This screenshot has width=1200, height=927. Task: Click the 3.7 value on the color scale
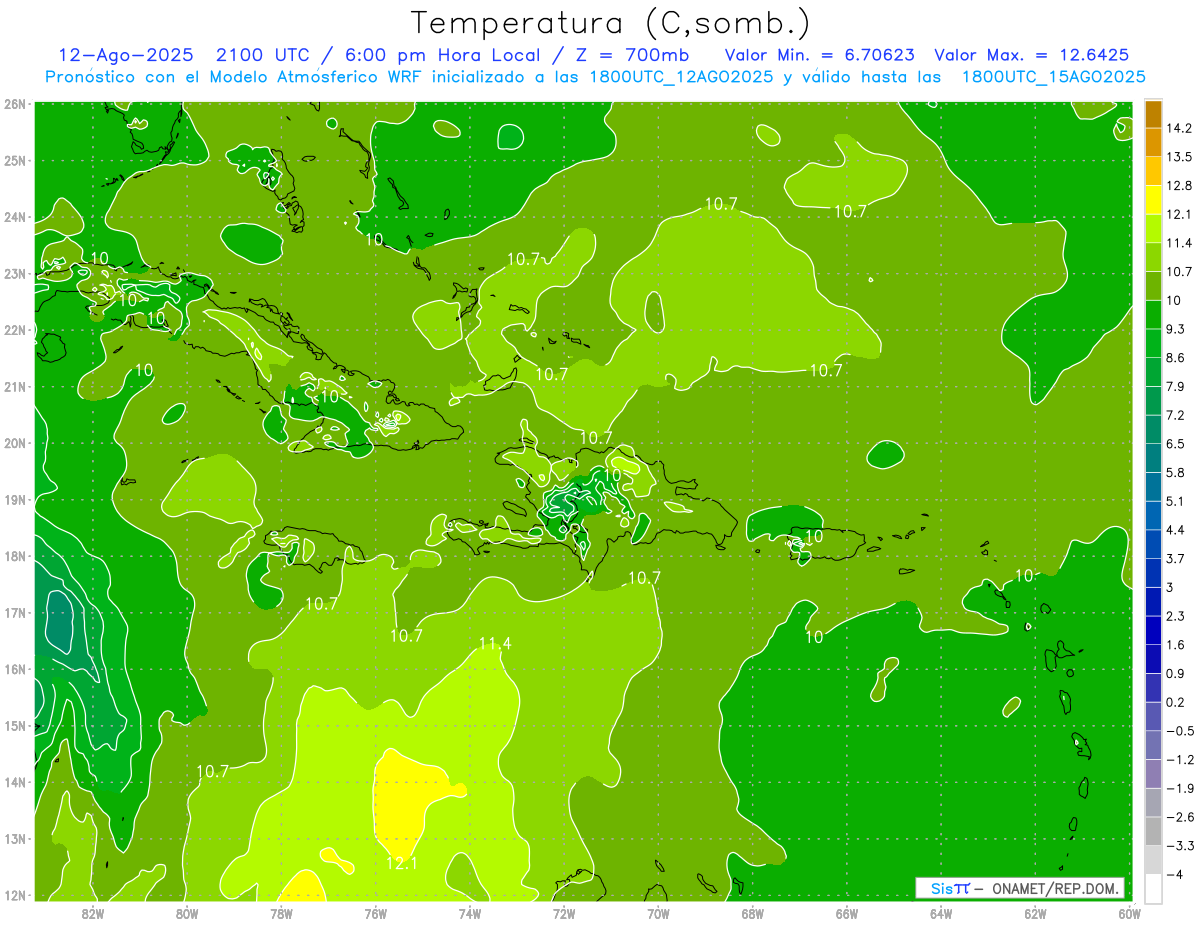1176,558
